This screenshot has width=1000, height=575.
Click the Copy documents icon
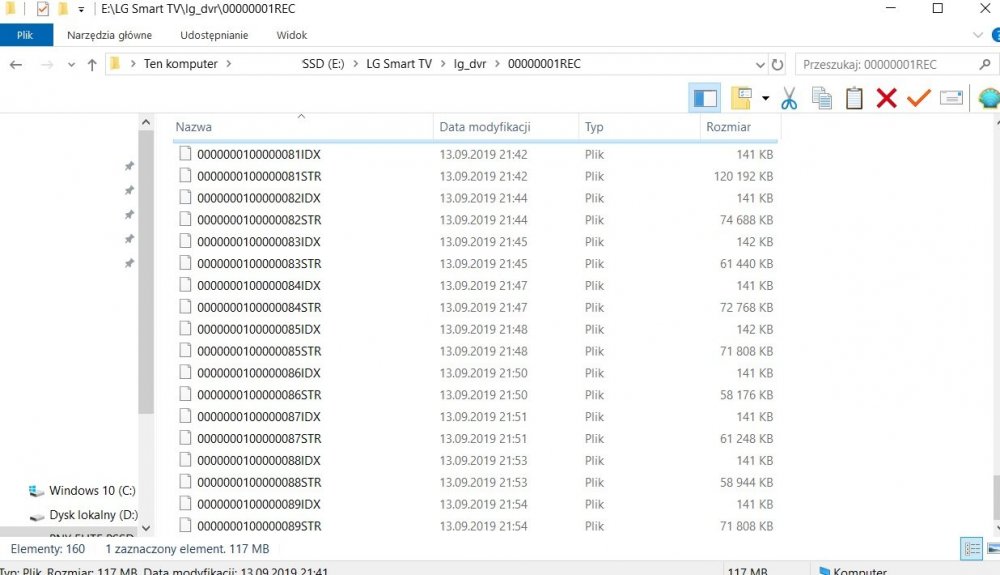[x=822, y=98]
